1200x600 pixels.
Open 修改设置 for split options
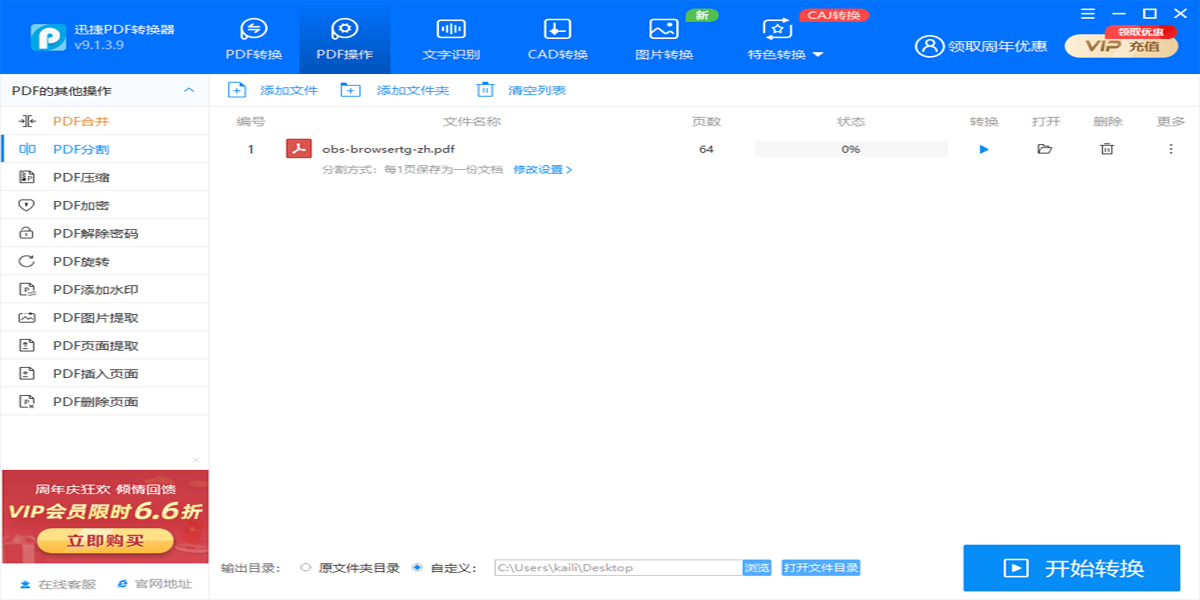click(540, 170)
